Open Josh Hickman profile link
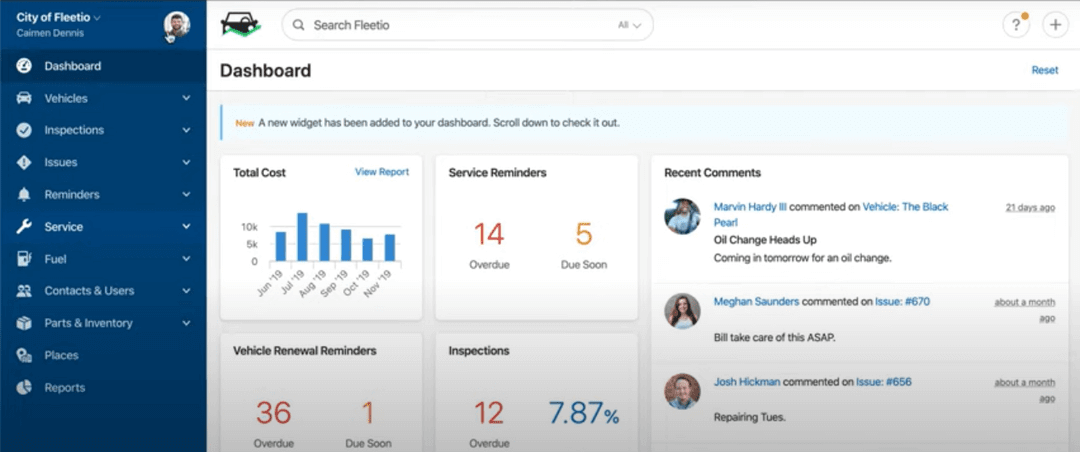Image resolution: width=1080 pixels, height=452 pixels. coord(747,382)
